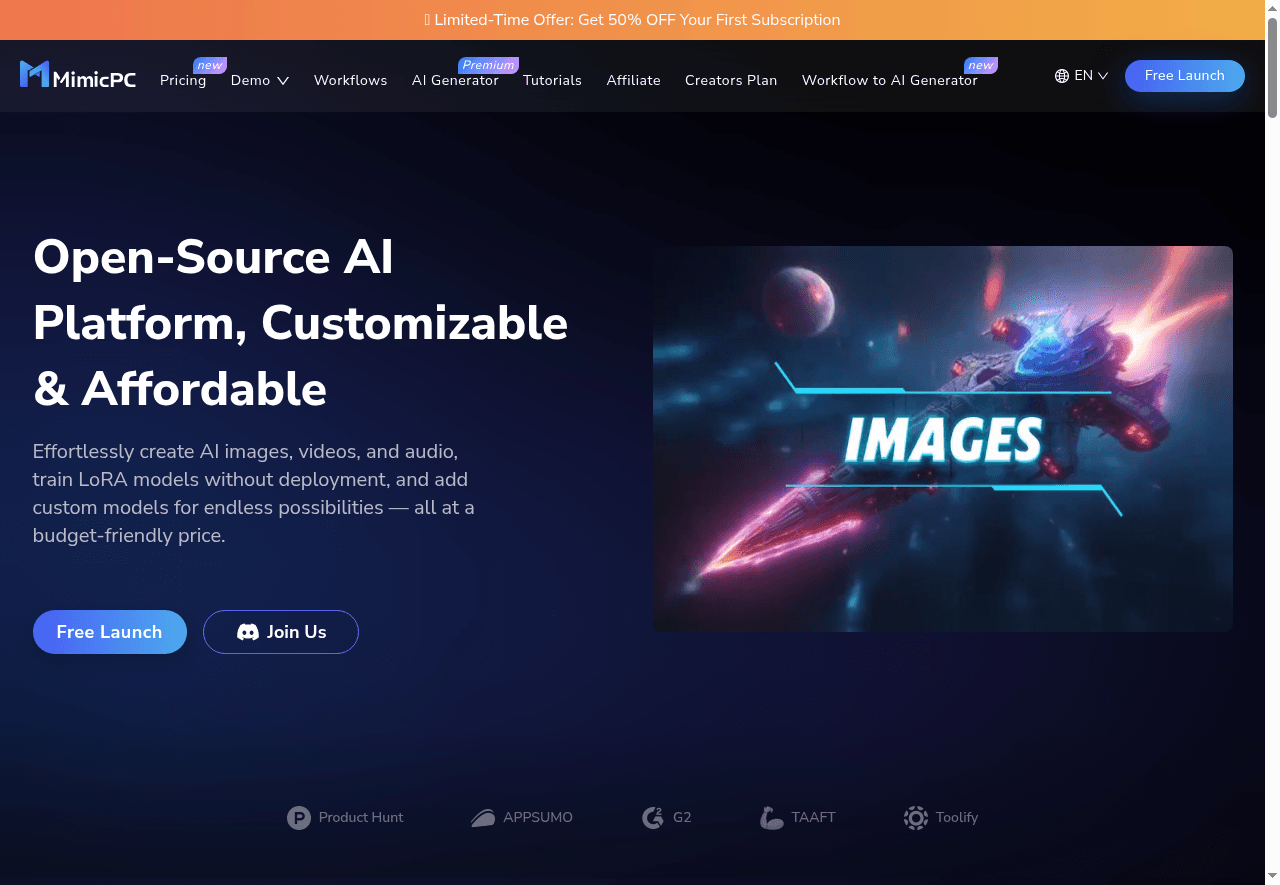Click the Toolify gear logo

pyautogui.click(x=915, y=818)
